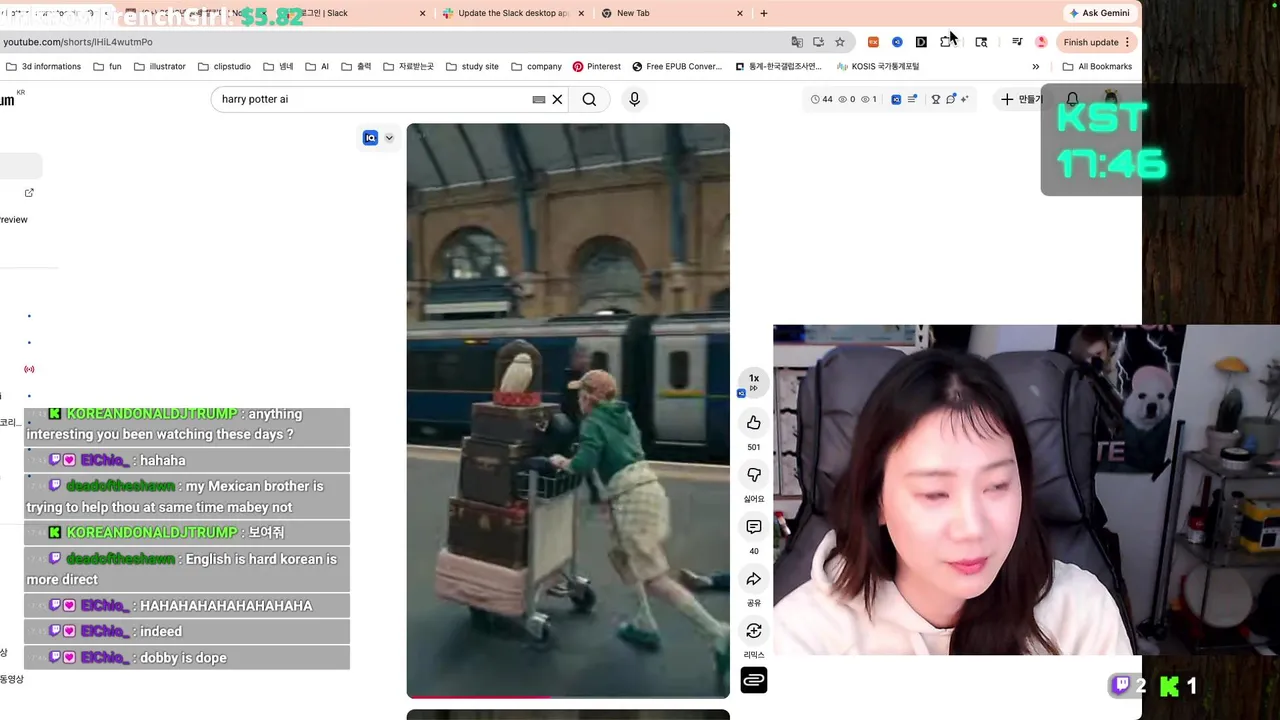
Task: Dislike the Short with thumbs-down icon
Action: tap(754, 475)
